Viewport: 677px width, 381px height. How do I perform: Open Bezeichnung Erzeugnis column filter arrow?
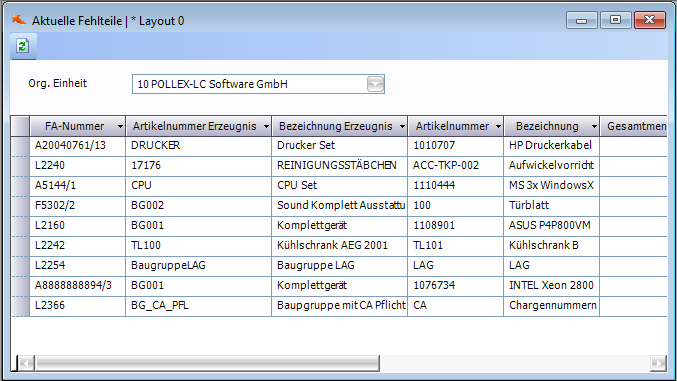tap(402, 127)
